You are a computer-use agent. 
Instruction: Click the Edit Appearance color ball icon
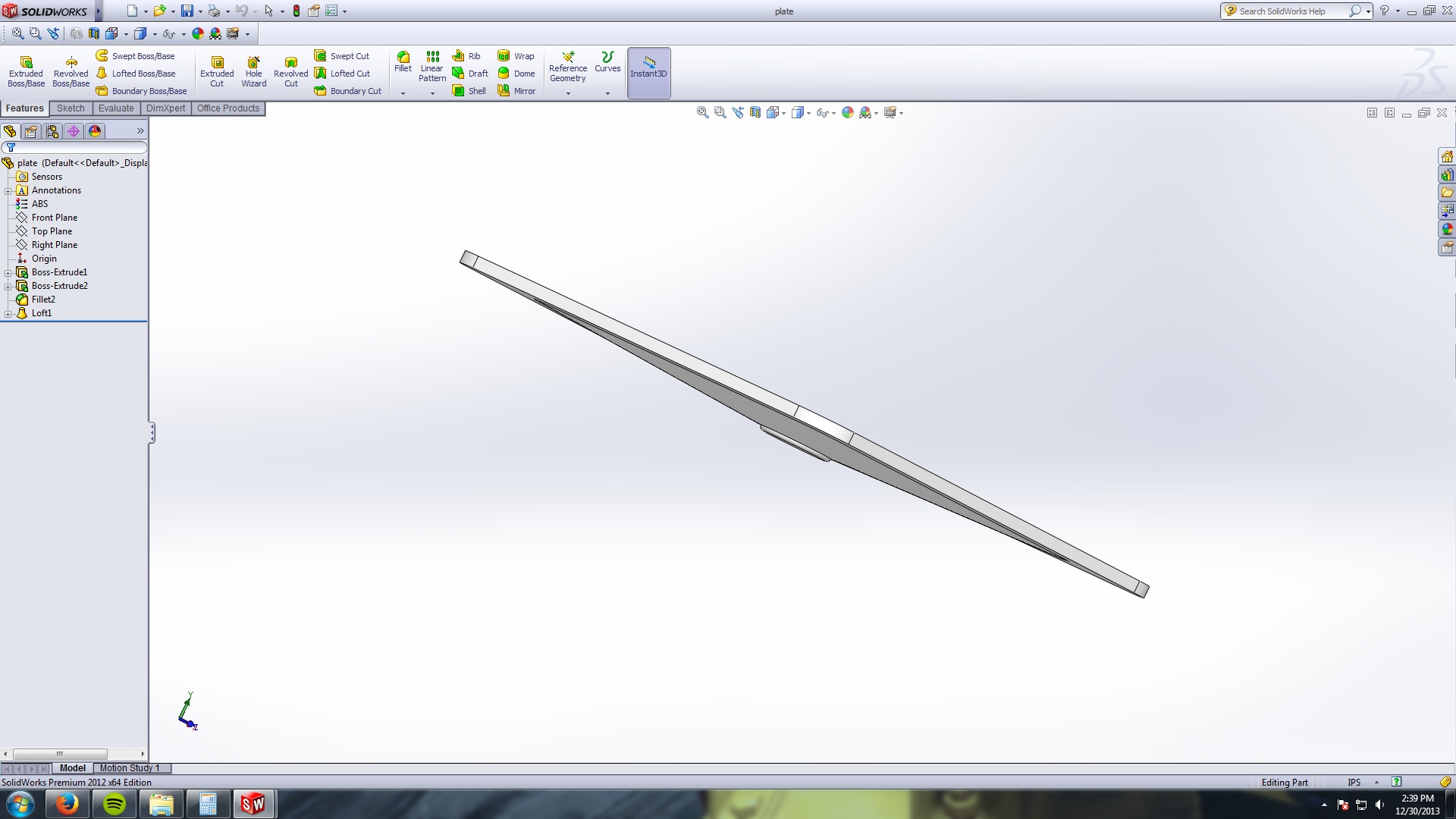point(847,112)
